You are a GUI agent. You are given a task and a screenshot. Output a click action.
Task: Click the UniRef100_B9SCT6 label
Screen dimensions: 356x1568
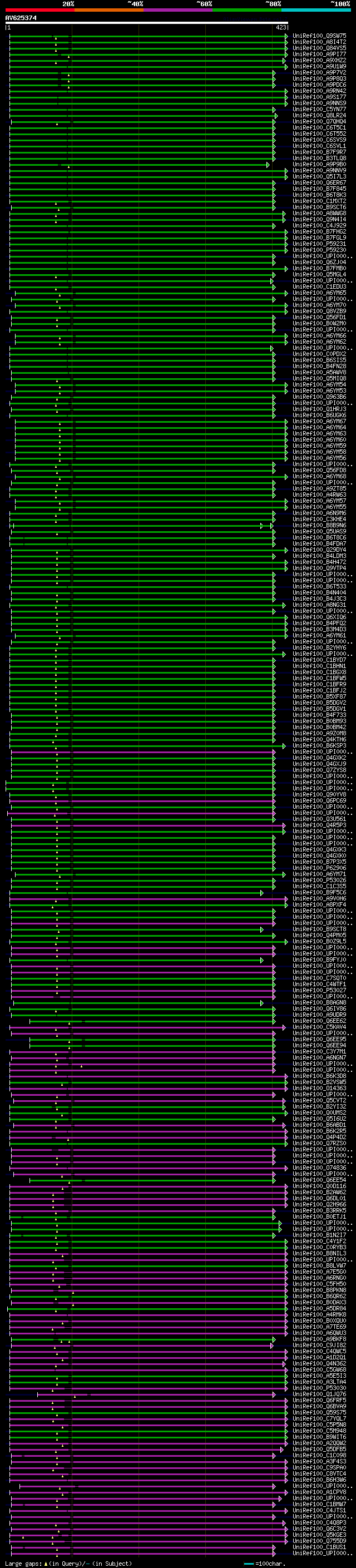[x=319, y=207]
